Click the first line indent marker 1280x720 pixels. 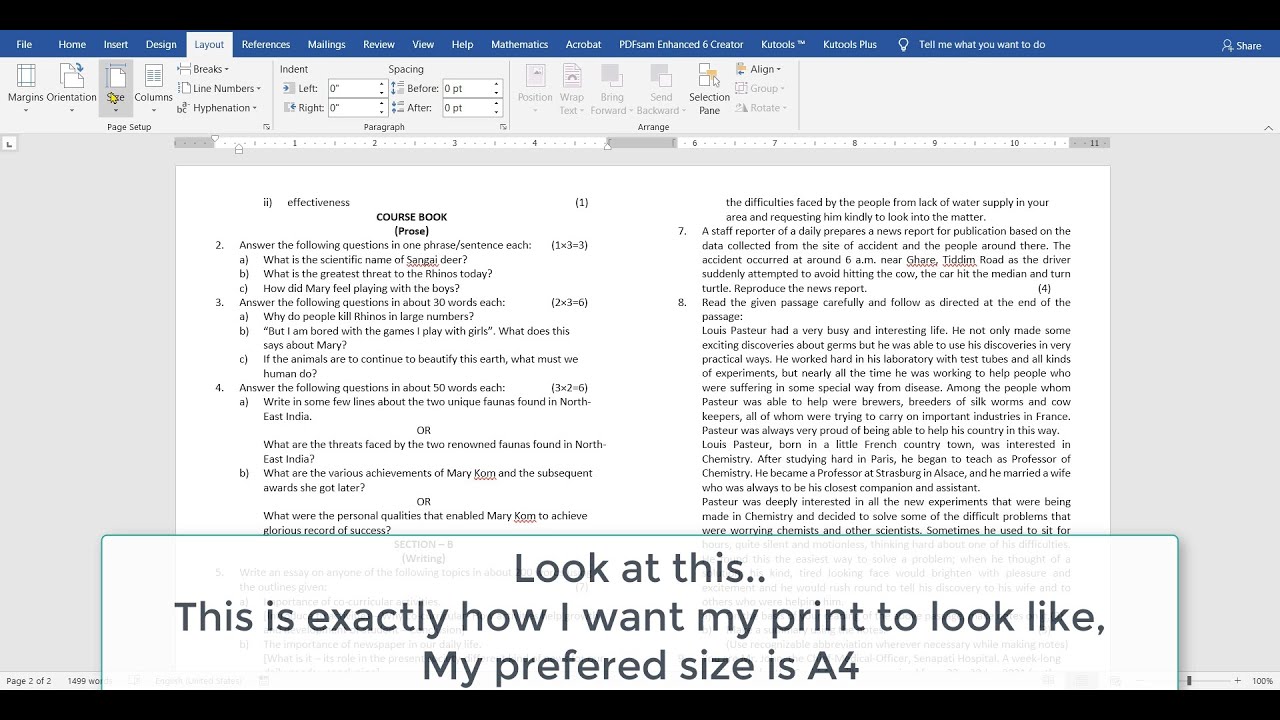pos(215,139)
